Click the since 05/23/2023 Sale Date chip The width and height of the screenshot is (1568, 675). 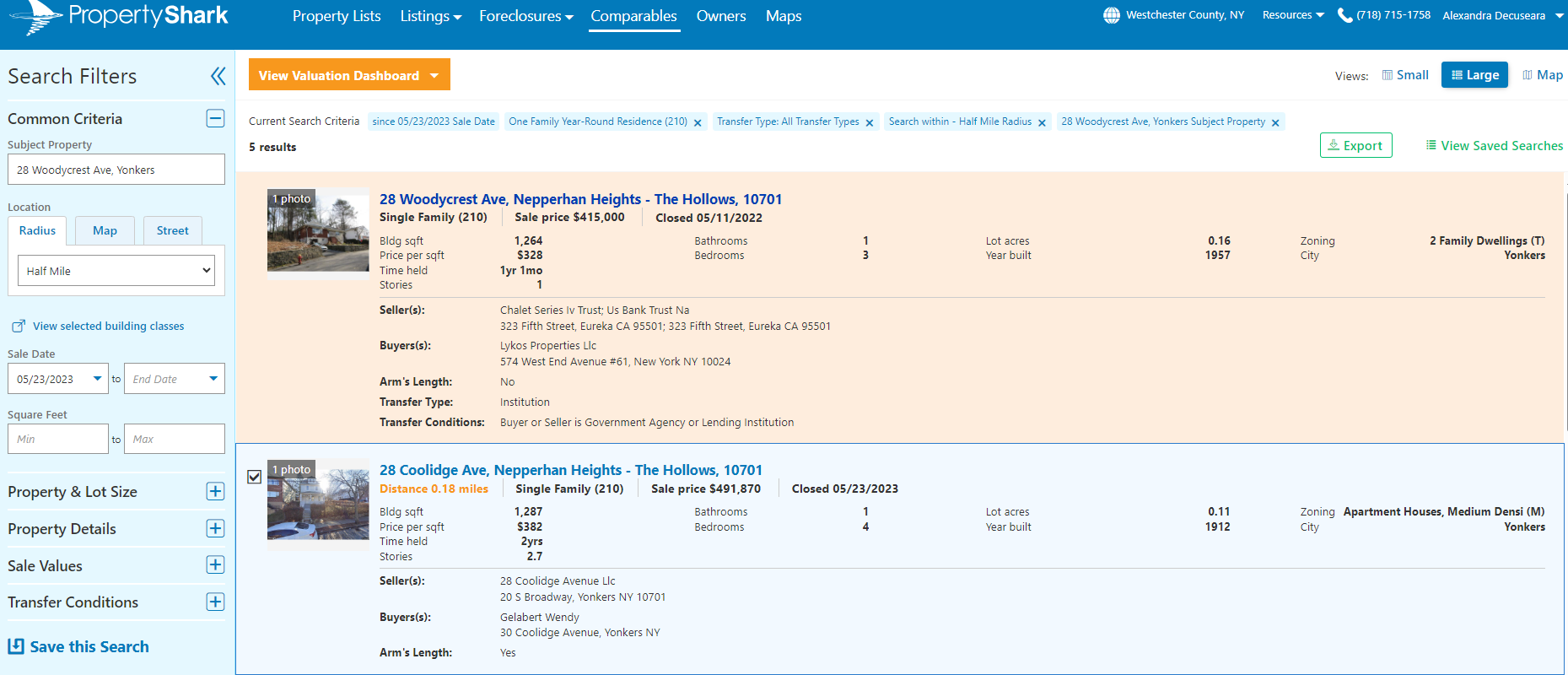pos(434,121)
